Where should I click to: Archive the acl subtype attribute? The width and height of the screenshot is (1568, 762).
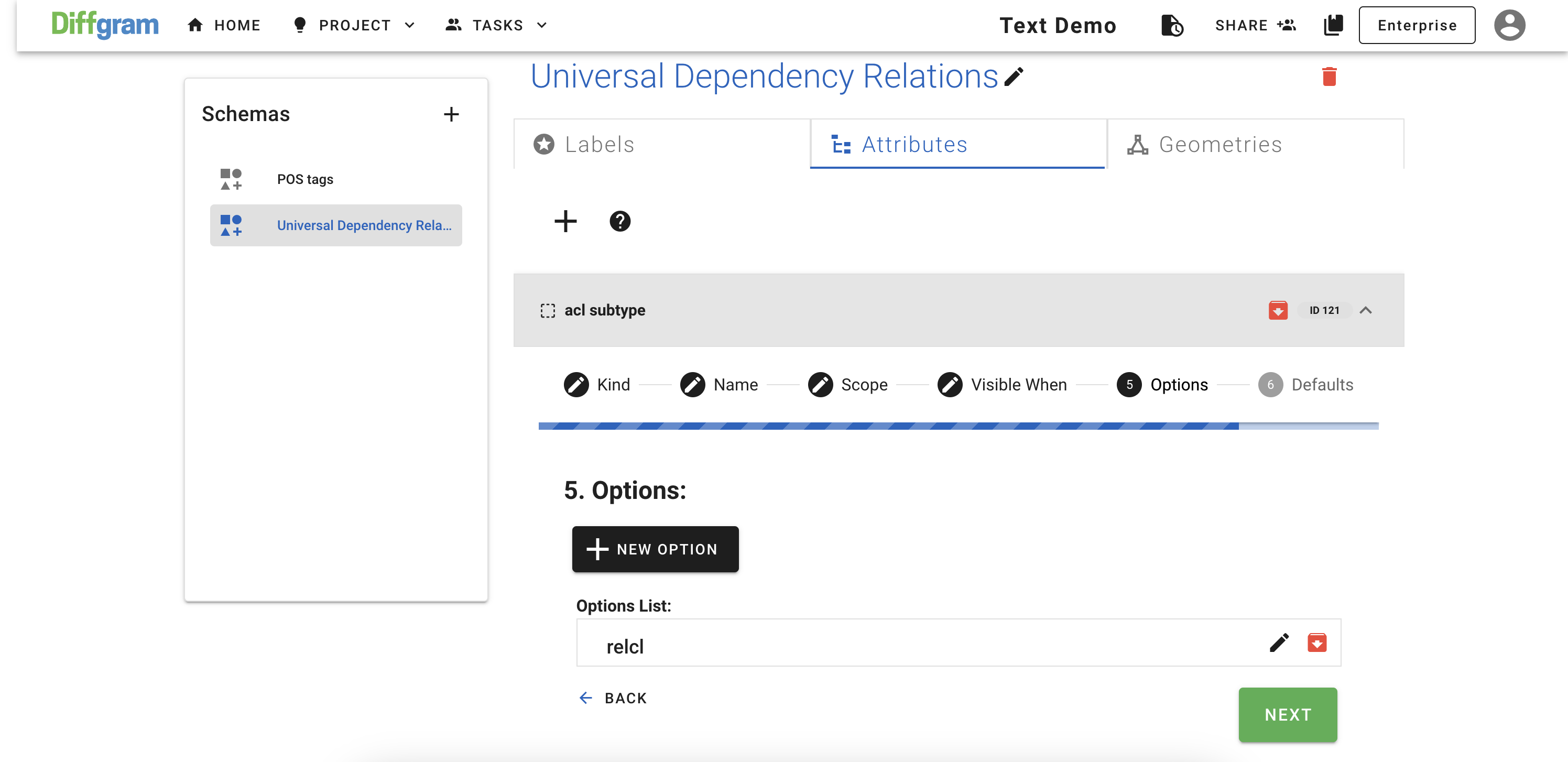[x=1278, y=310]
